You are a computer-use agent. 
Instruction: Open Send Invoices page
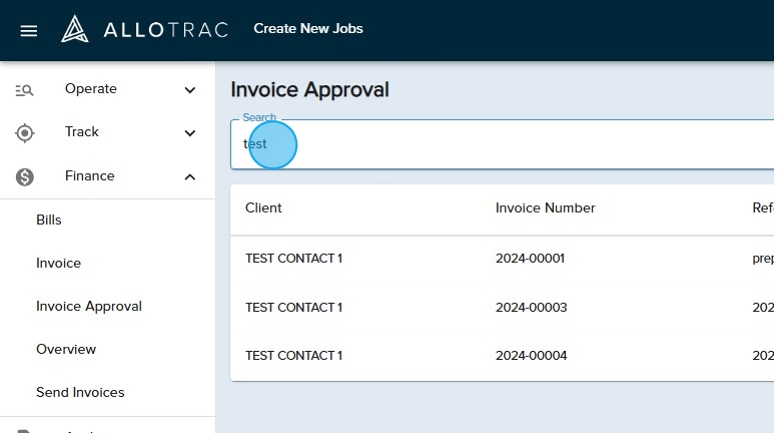[x=80, y=392]
